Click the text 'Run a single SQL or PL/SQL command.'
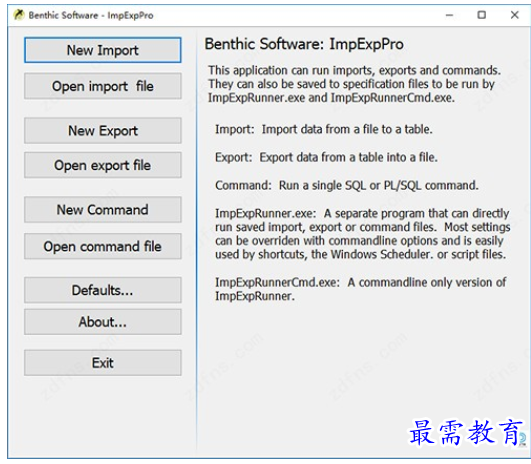 (x=379, y=185)
